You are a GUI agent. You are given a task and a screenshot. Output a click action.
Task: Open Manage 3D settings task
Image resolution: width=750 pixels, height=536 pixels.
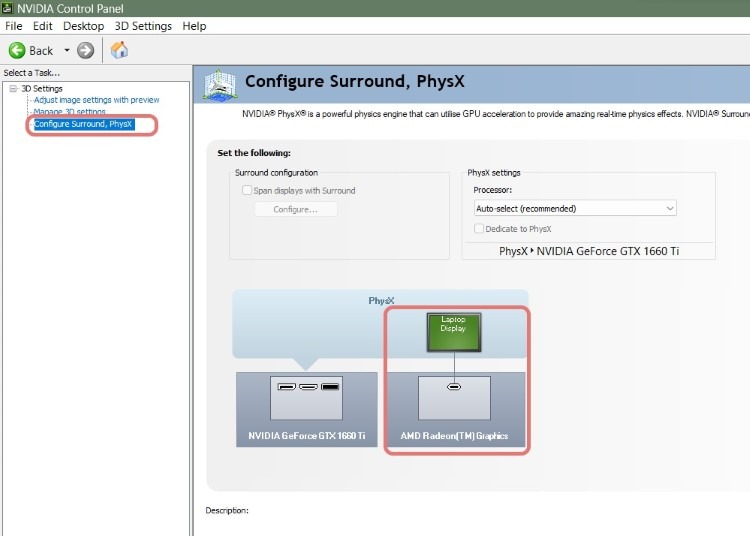coord(69,111)
